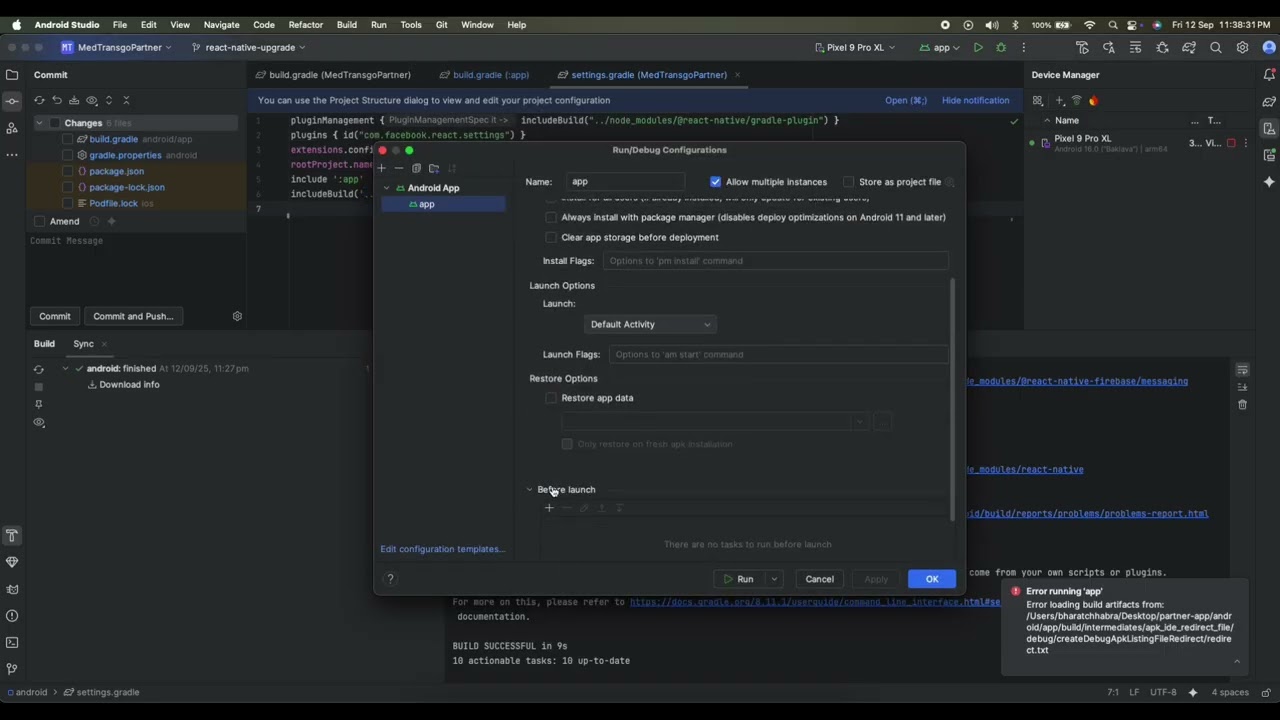Viewport: 1280px width, 720px height.
Task: Click Hide notification link in editor banner
Action: 975,100
